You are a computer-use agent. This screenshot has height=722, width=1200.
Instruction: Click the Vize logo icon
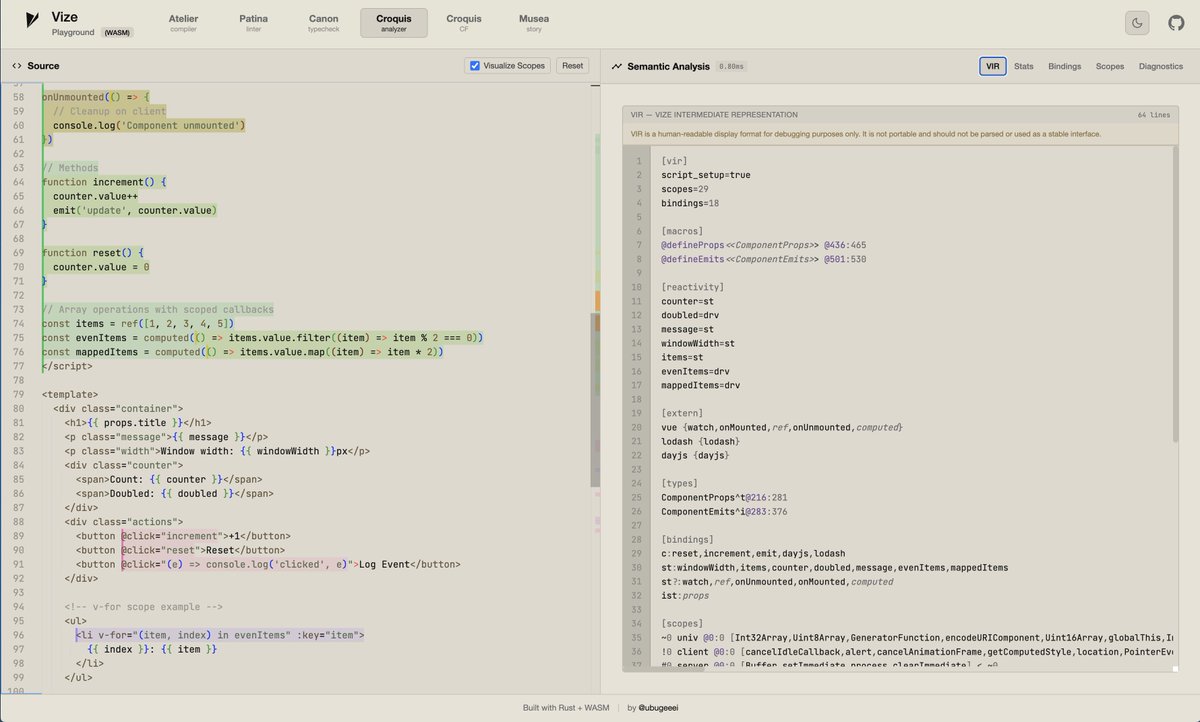(x=33, y=22)
